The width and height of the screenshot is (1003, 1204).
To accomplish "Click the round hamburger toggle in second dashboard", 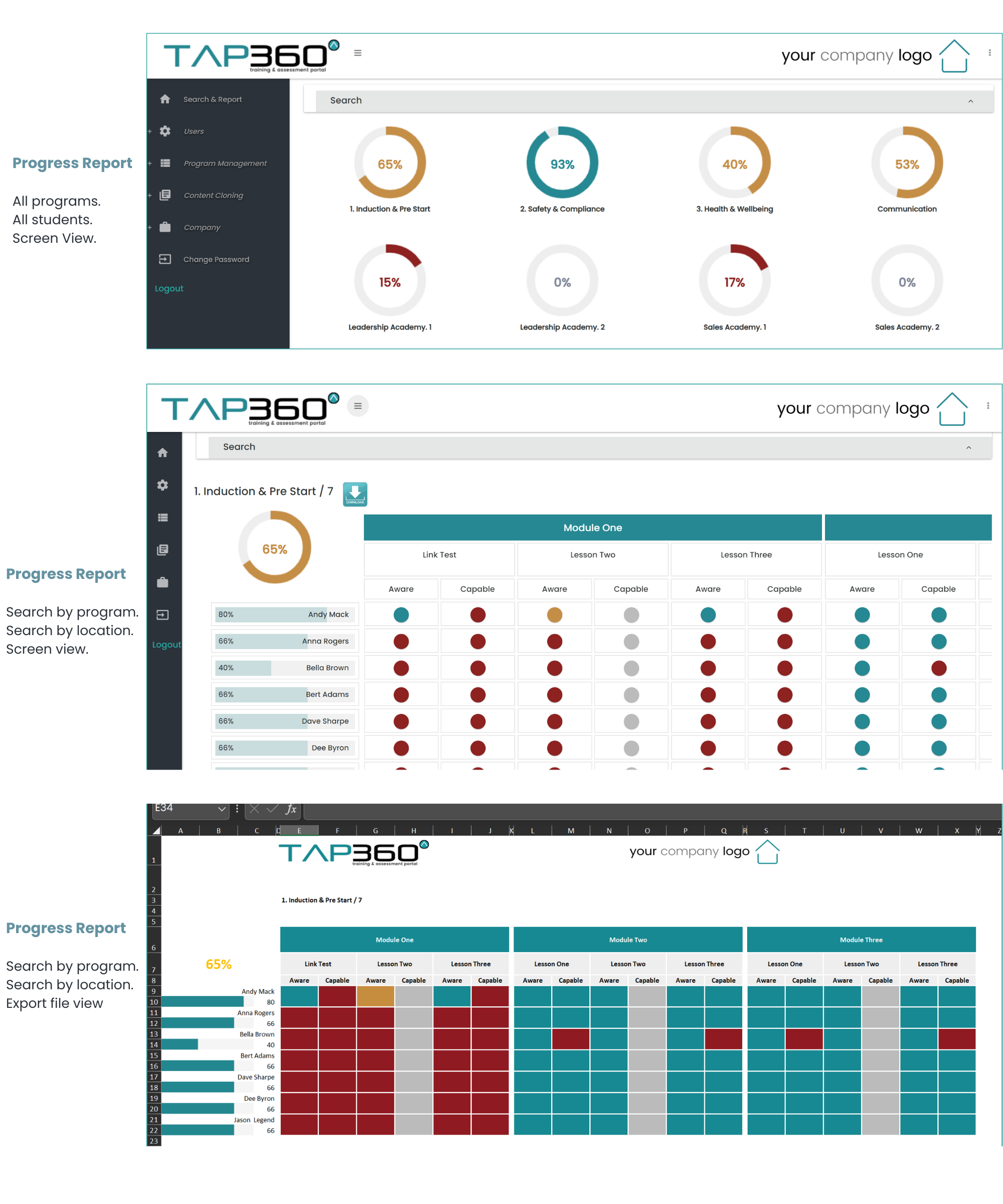I will pyautogui.click(x=358, y=406).
